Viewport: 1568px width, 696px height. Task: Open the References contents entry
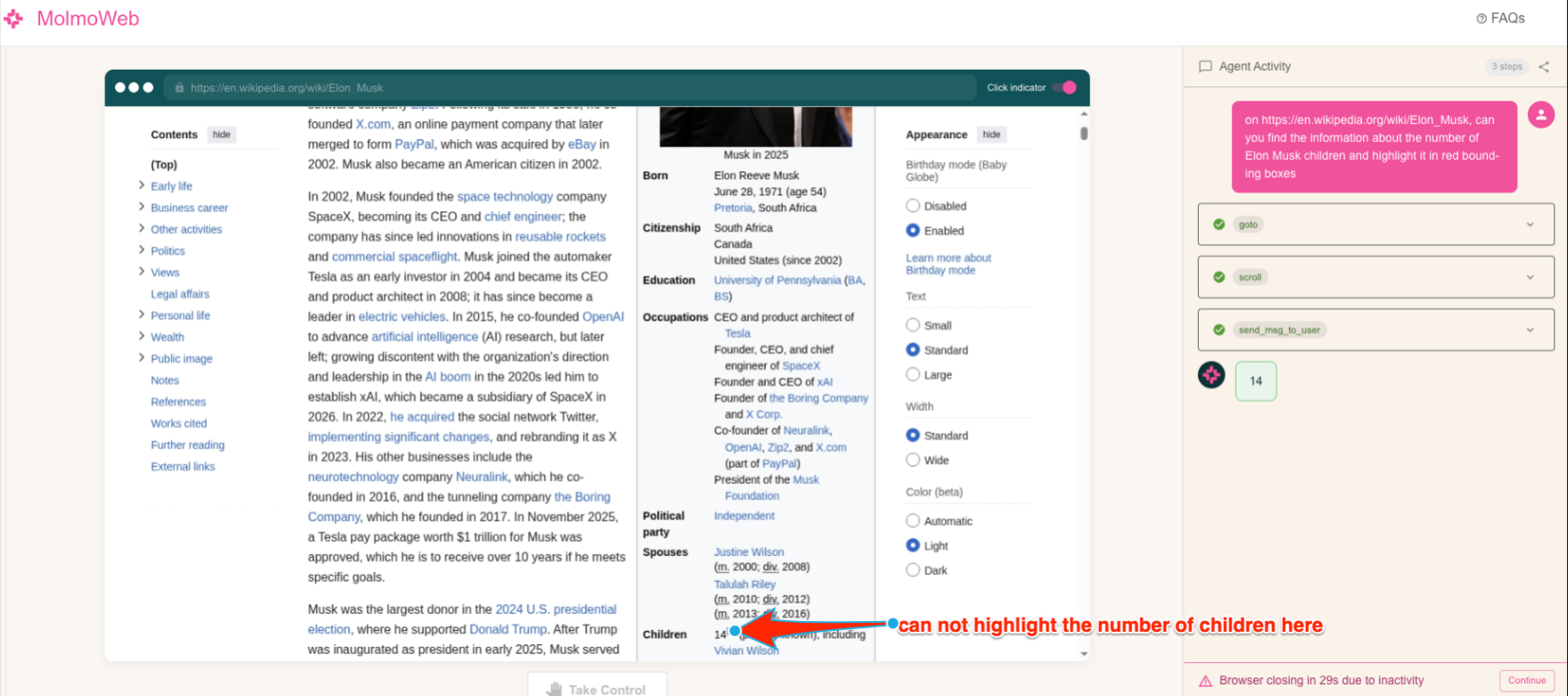[x=178, y=402]
